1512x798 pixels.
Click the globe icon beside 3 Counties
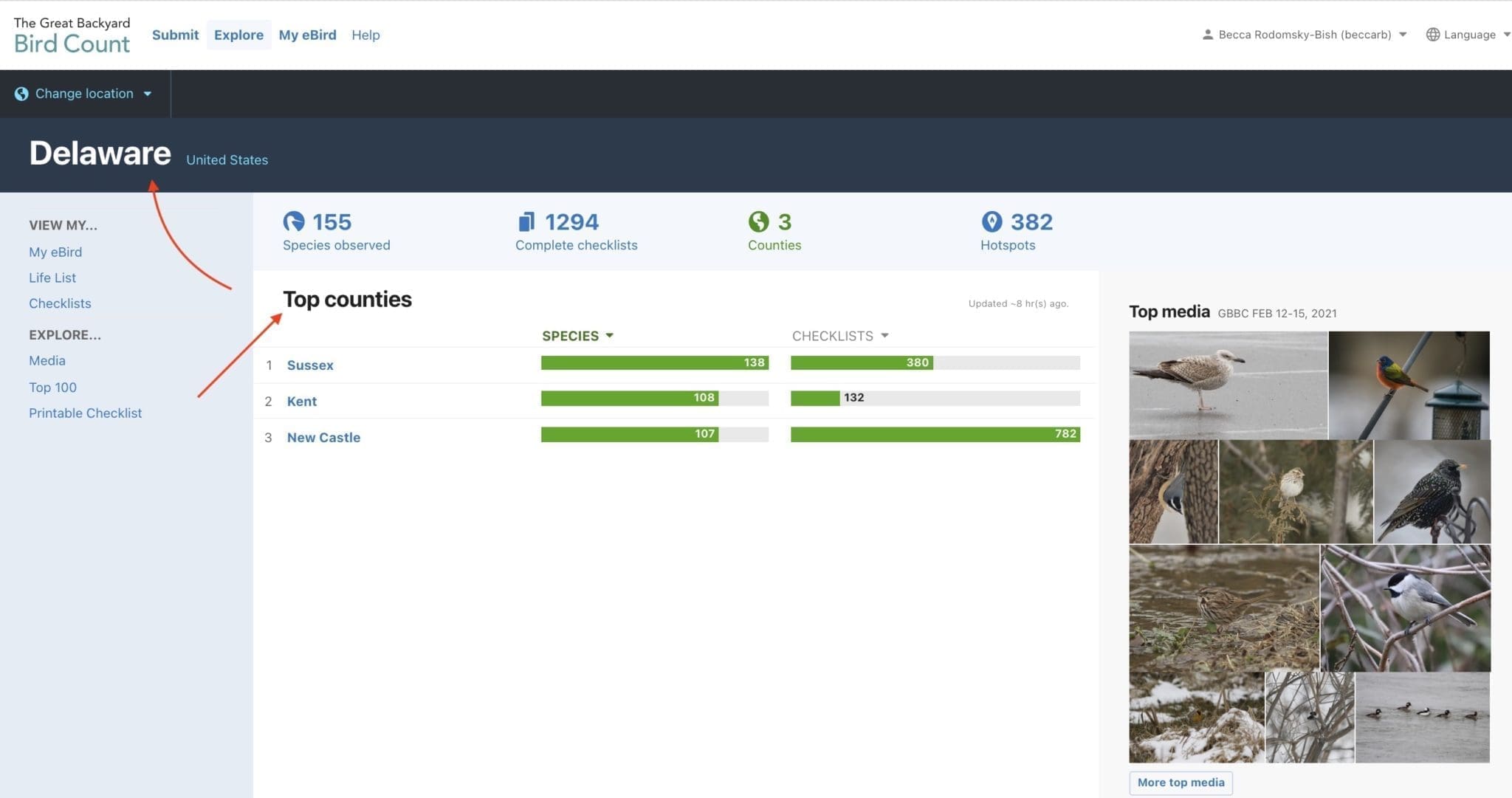tap(758, 221)
